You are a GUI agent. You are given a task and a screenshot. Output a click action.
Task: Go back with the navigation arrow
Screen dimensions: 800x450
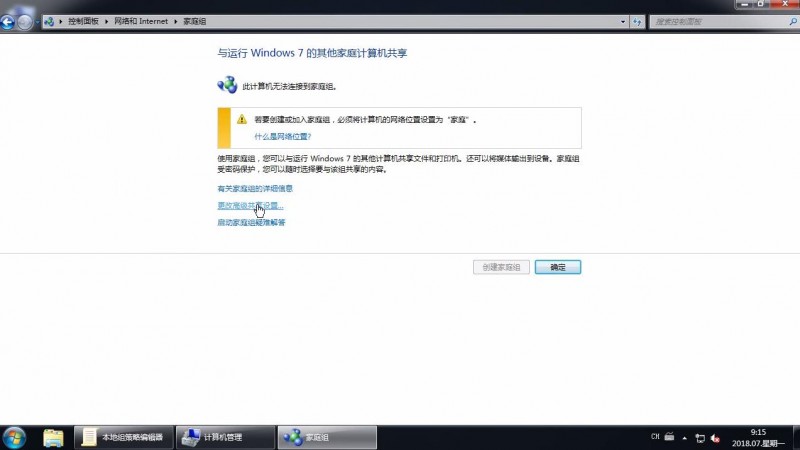click(x=7, y=22)
